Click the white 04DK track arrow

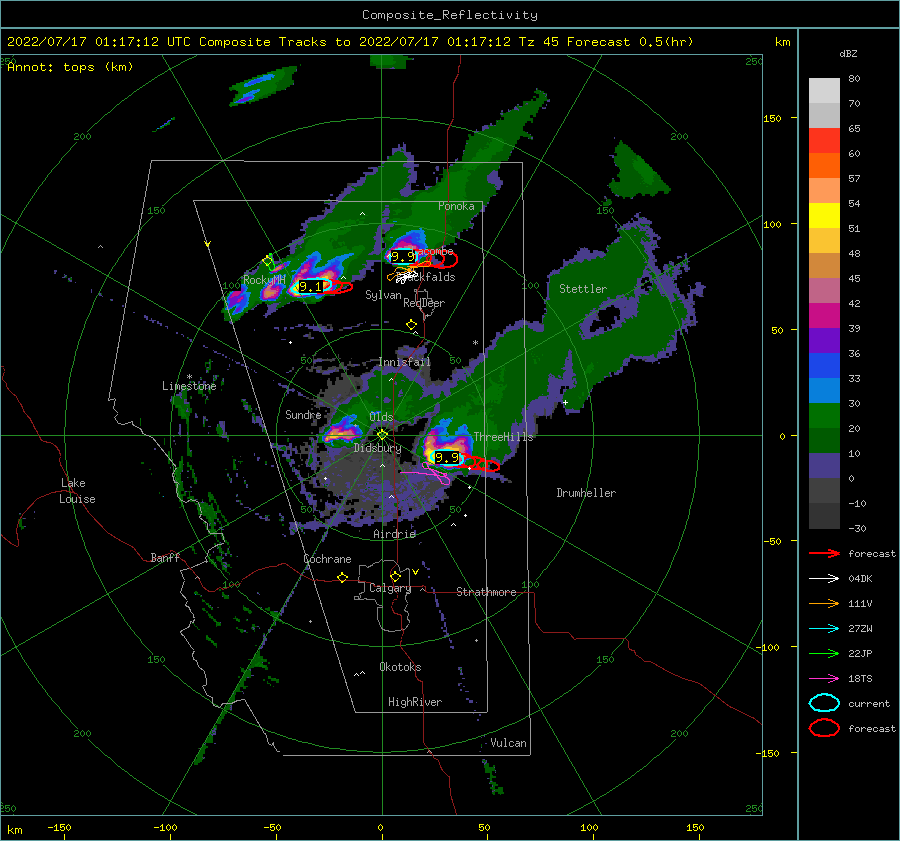pos(824,579)
